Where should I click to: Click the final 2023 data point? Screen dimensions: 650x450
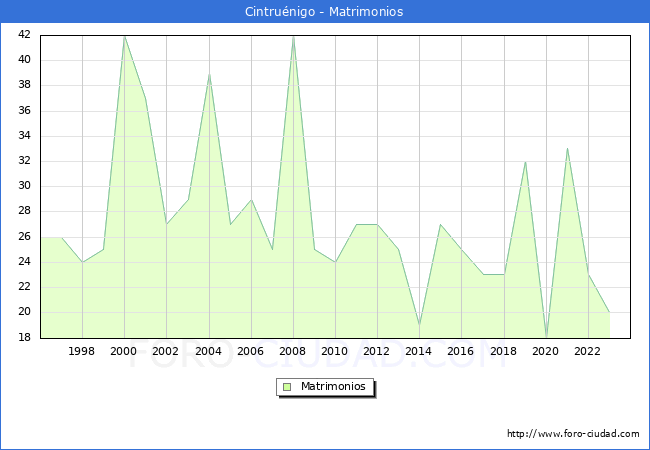point(609,312)
